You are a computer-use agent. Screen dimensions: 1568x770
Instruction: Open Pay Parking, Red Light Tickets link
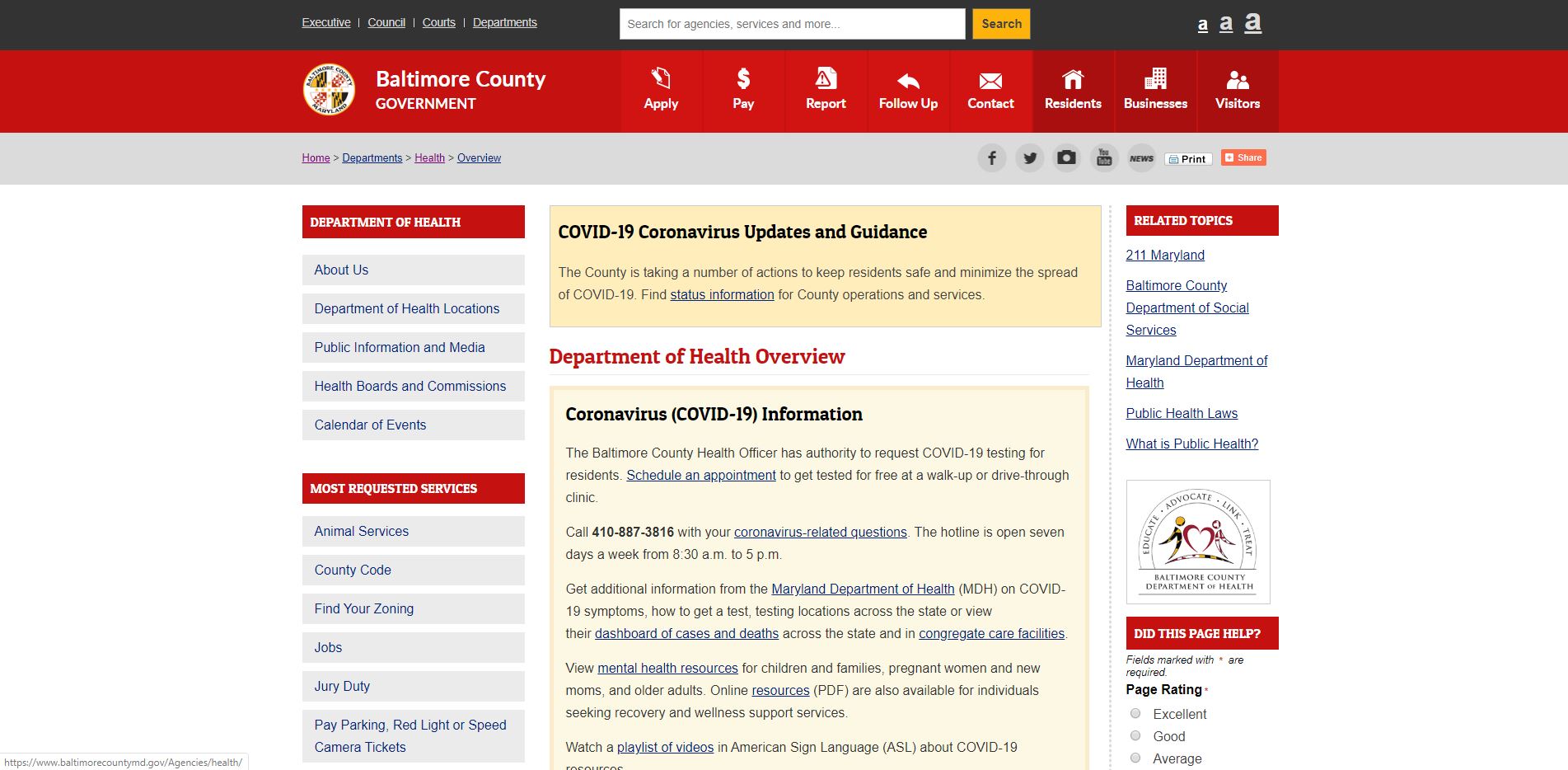pos(414,735)
